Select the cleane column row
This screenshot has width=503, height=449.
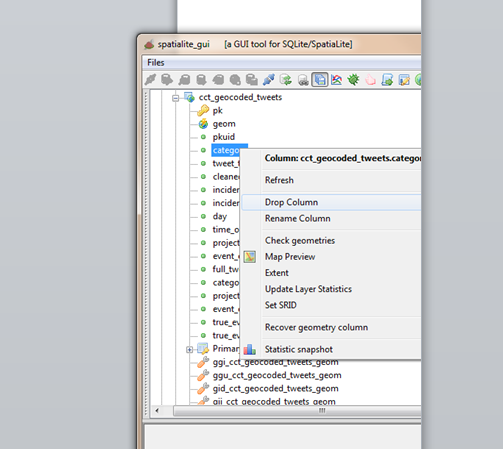pyautogui.click(x=226, y=177)
